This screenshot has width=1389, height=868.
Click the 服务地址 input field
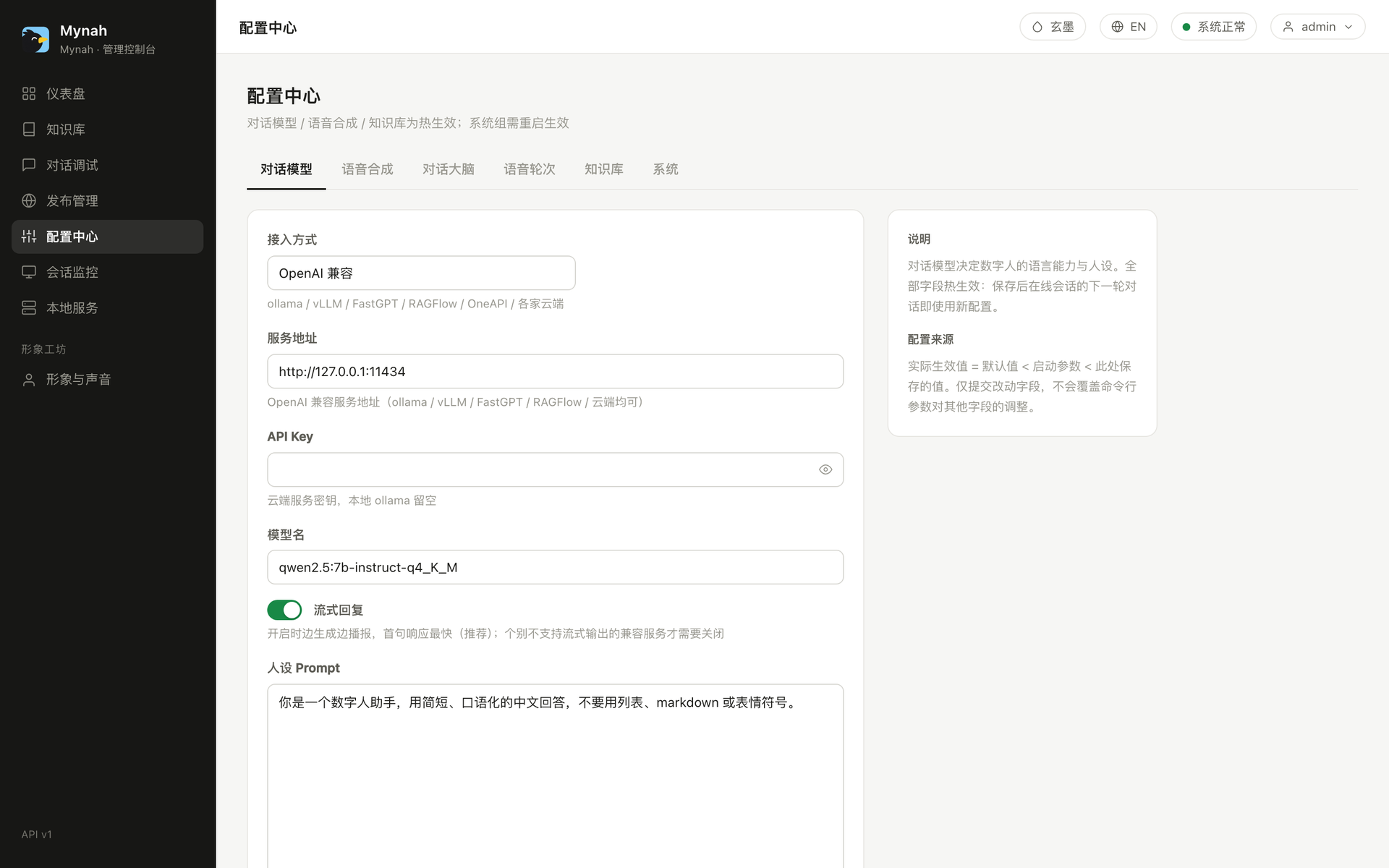[x=556, y=371]
